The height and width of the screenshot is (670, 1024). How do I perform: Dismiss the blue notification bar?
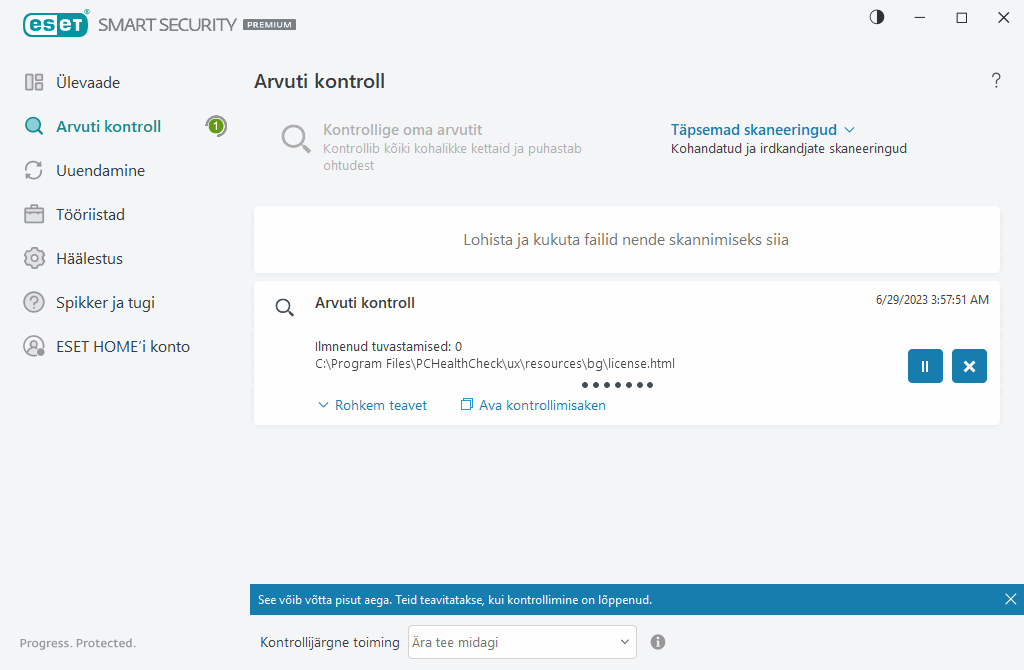[x=1010, y=599]
